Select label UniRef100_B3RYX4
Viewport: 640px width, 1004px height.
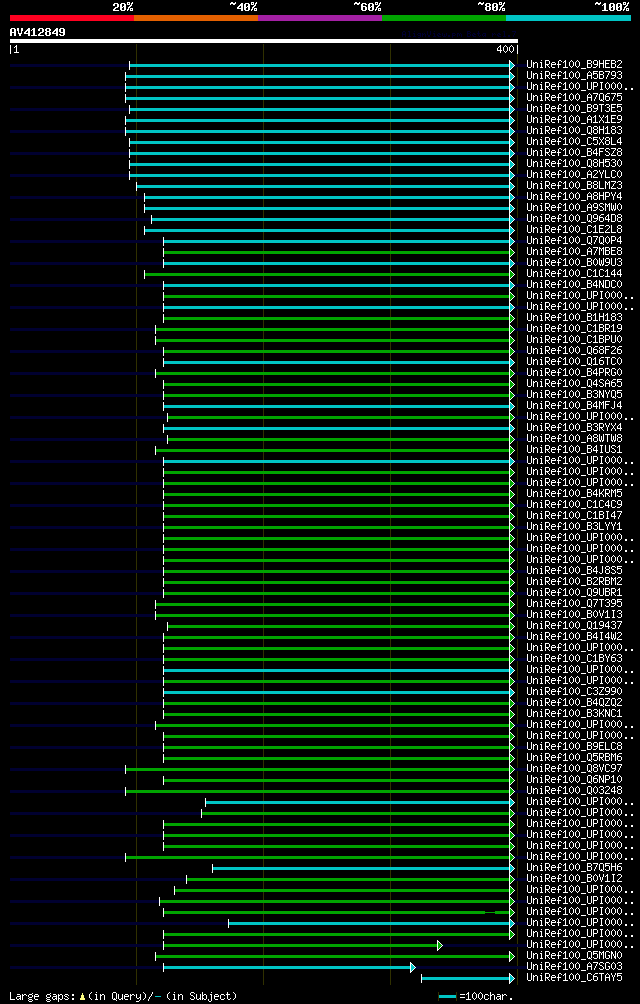pos(573,427)
